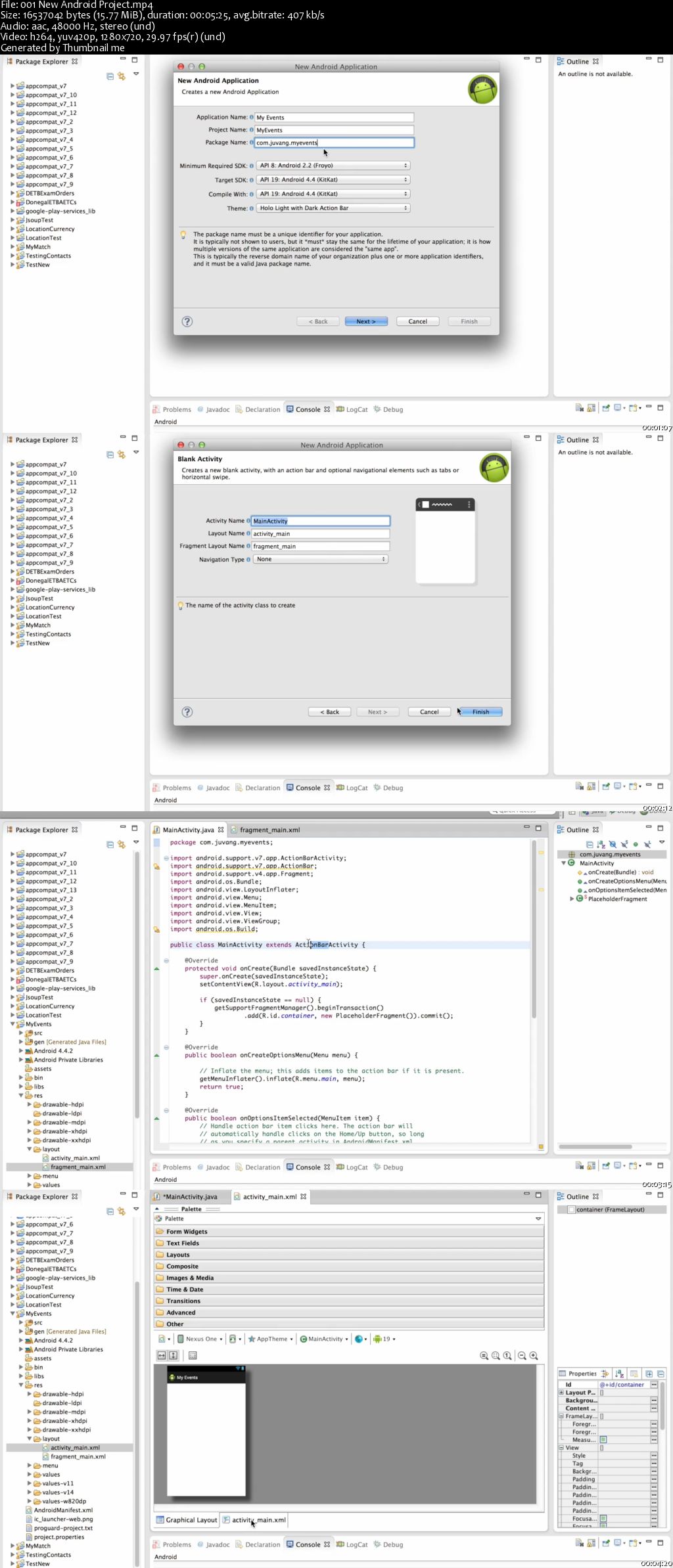Open Target SDK dropdown
673x1568 pixels.
pos(333,179)
